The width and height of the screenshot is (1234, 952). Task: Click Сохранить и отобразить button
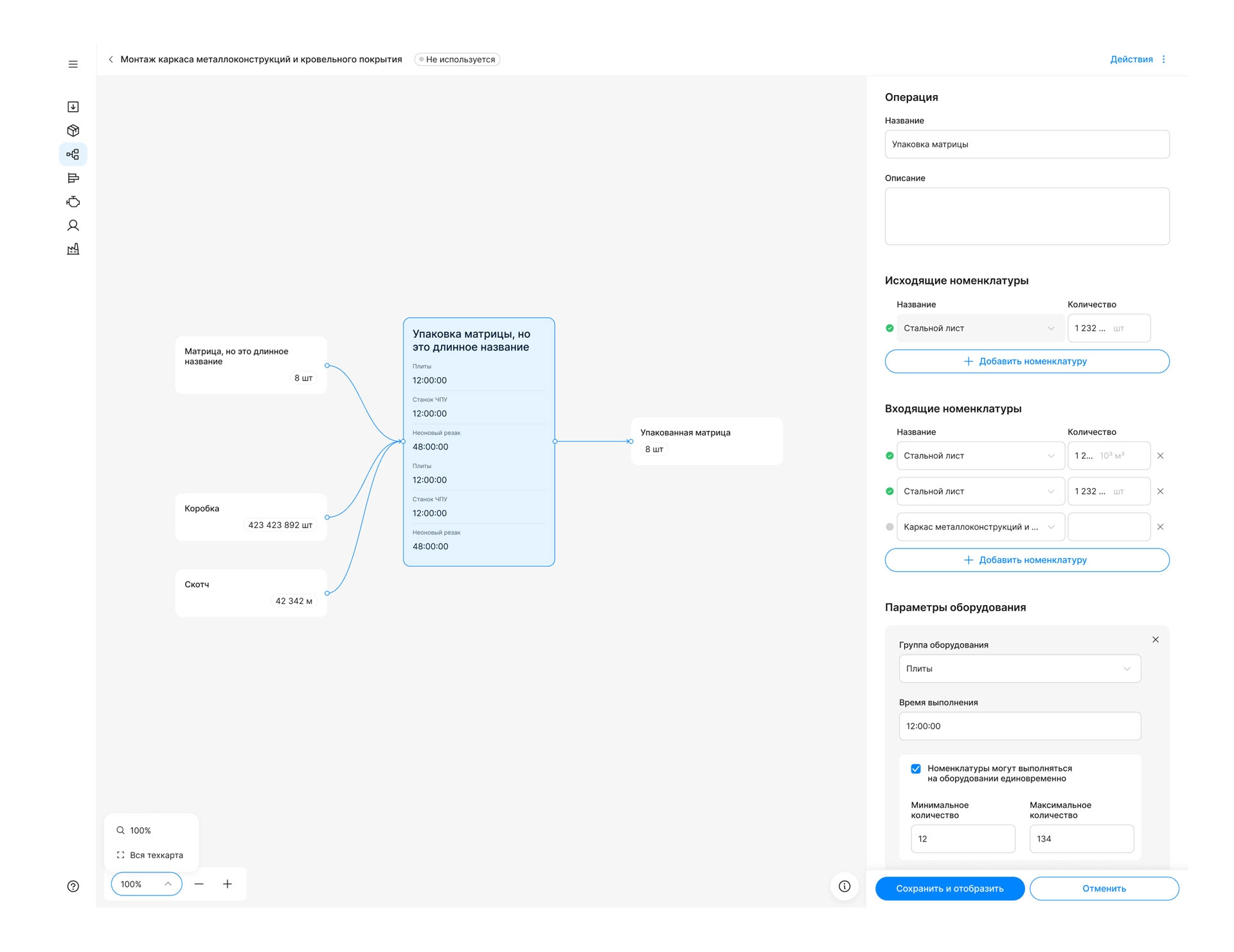(949, 888)
